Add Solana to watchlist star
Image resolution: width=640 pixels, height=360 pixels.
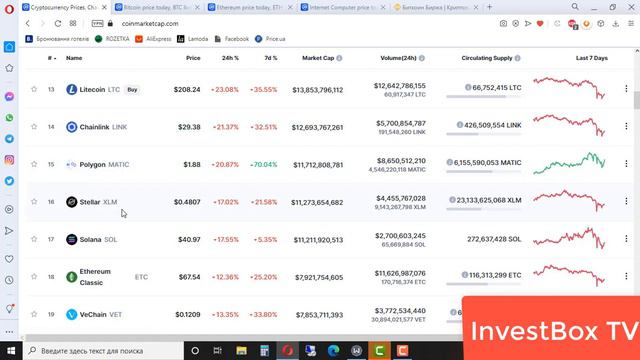click(x=34, y=239)
